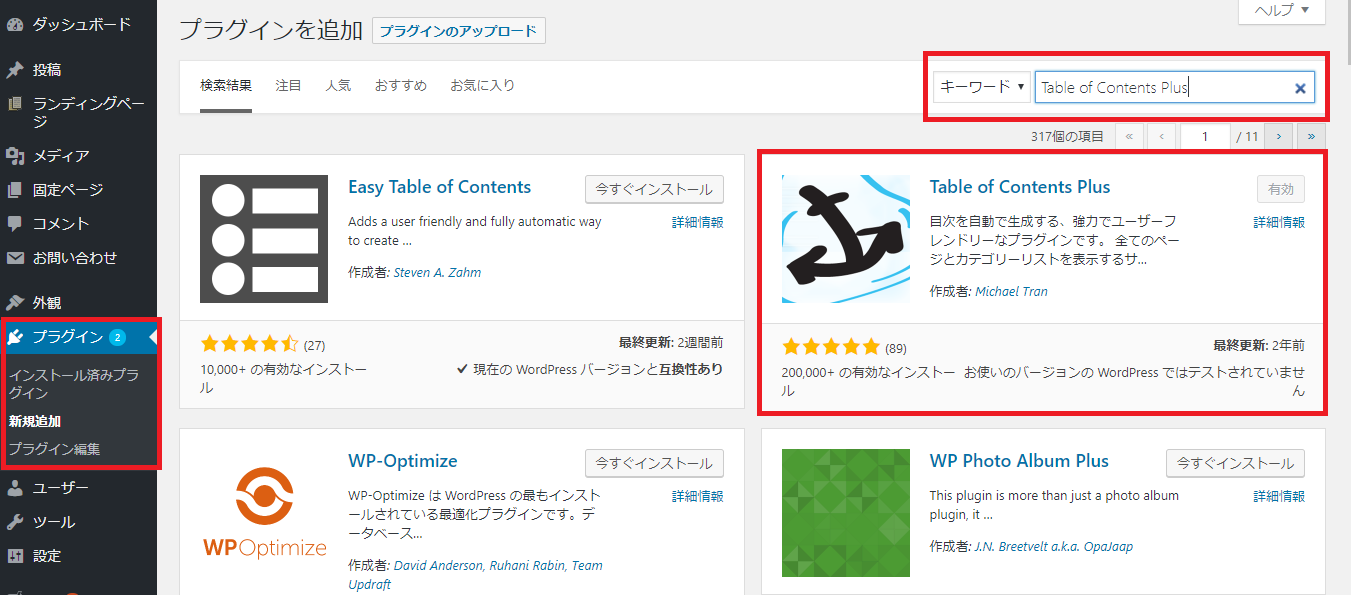Image resolution: width=1351 pixels, height=595 pixels.
Task: Click the Tools wrench icon
Action: (x=15, y=523)
